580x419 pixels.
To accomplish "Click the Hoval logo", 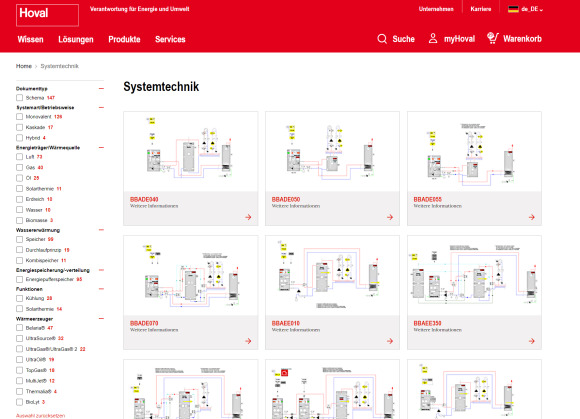I will 47,15.
